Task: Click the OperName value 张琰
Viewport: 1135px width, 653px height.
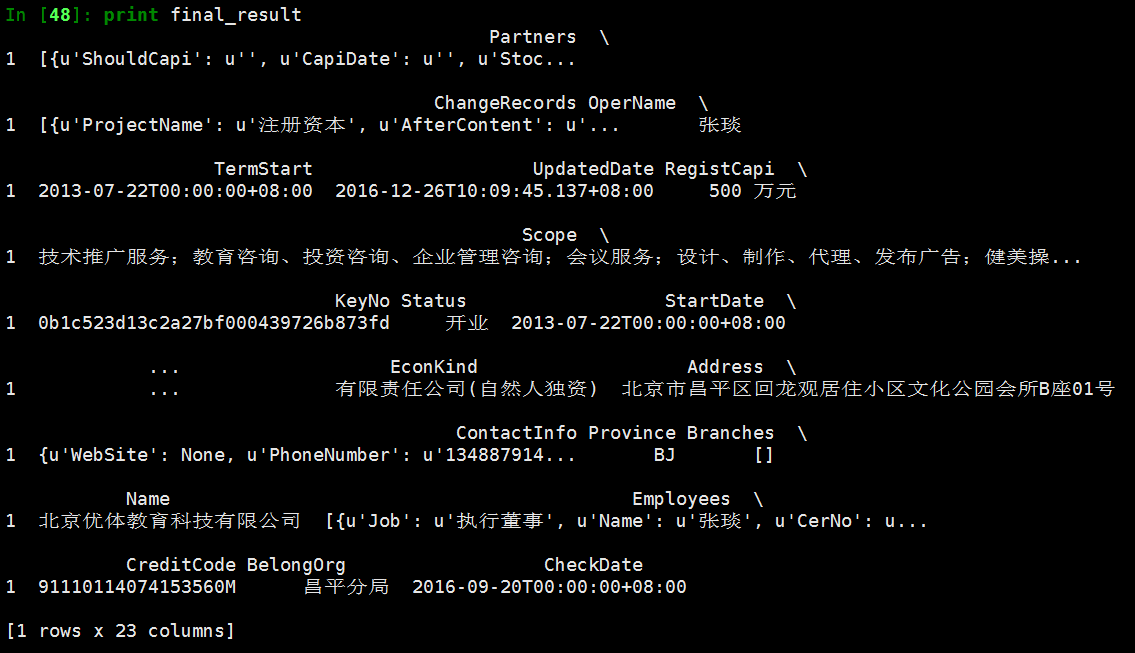Action: [x=720, y=125]
